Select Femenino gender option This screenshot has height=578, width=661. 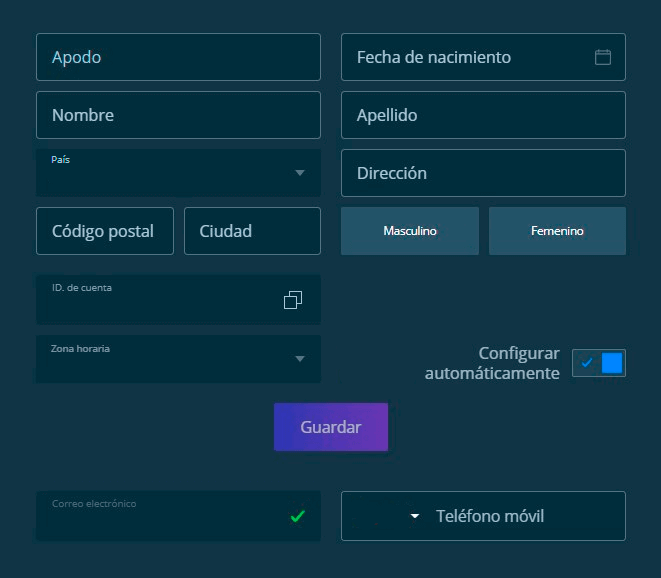click(557, 231)
